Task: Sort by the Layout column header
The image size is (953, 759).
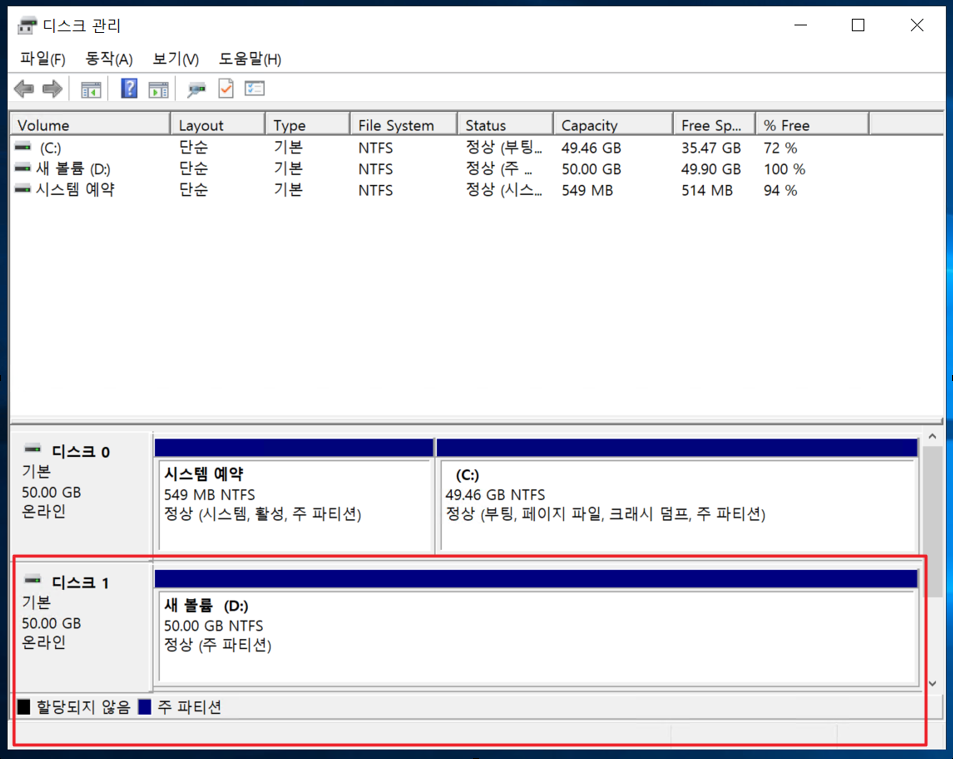Action: click(x=218, y=125)
